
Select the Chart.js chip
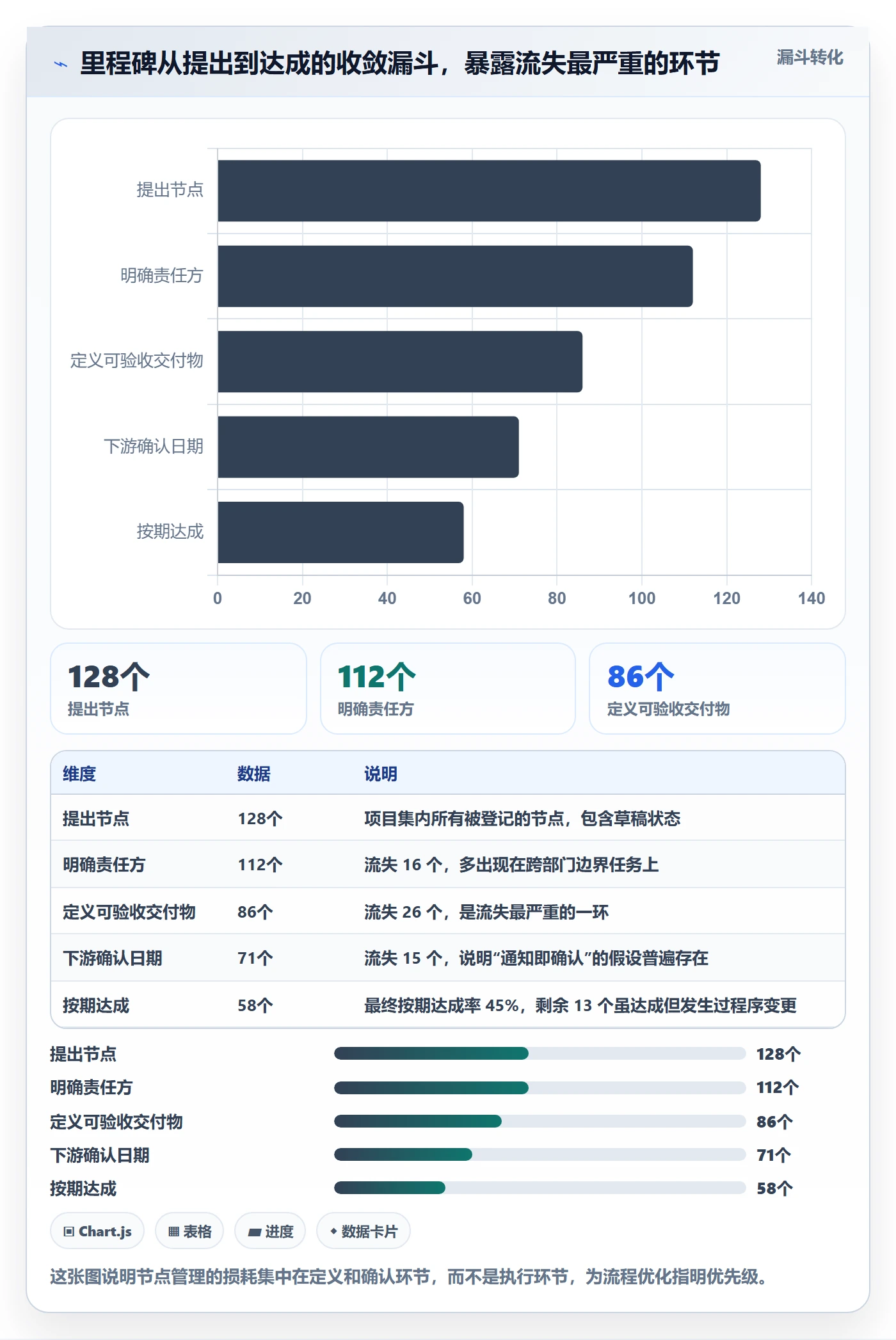click(97, 1231)
